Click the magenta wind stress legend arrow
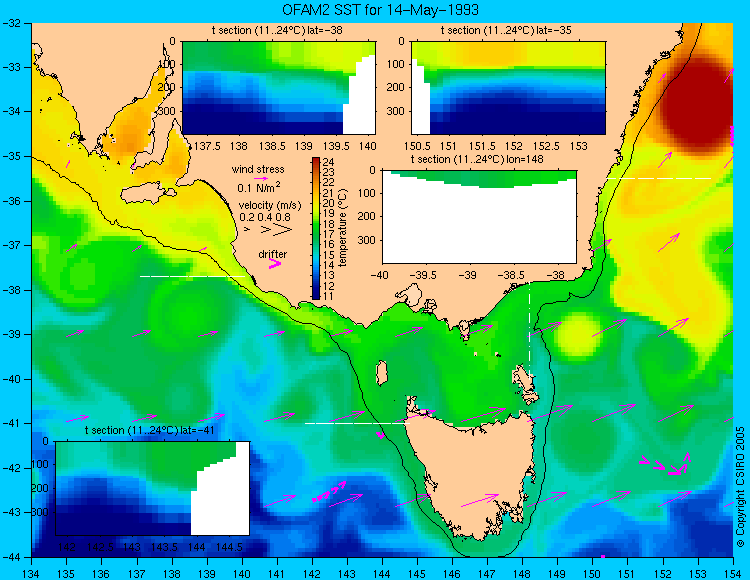 click(261, 179)
